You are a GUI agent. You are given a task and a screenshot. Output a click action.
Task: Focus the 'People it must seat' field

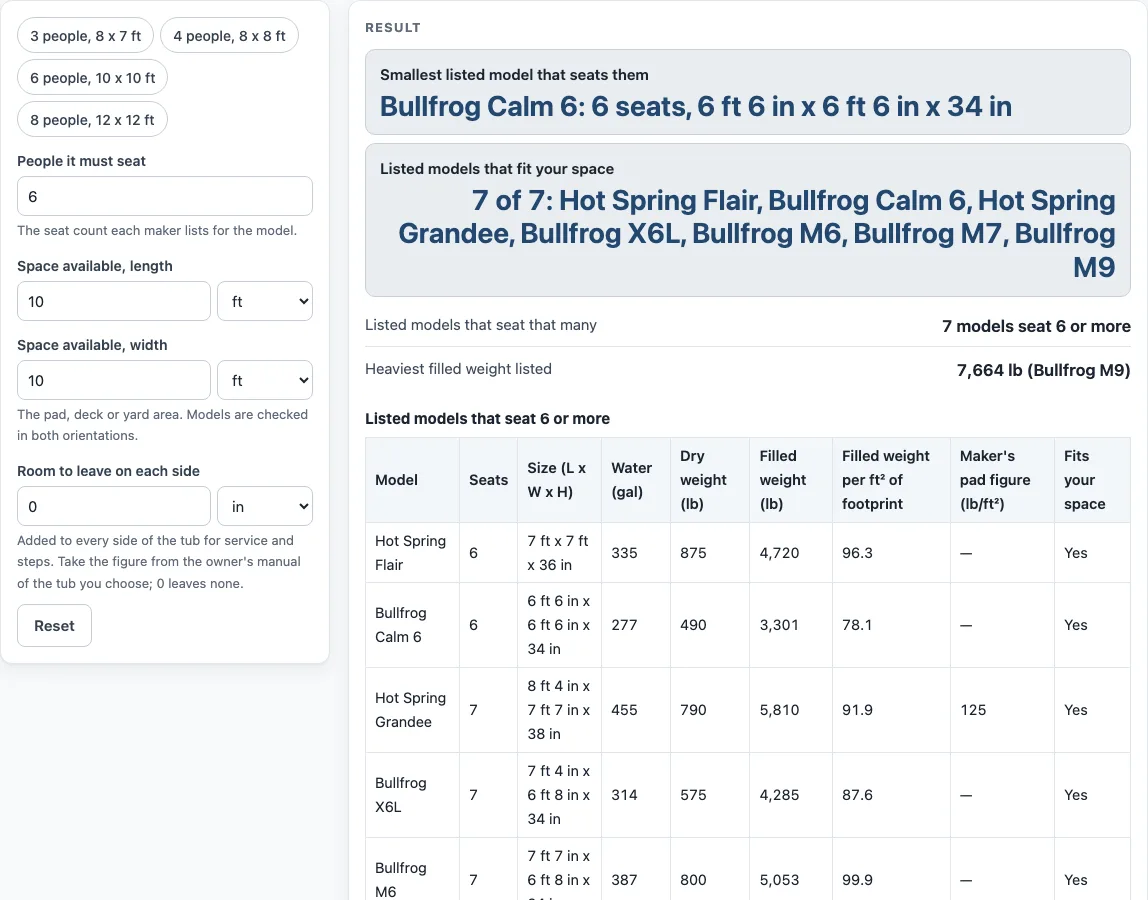pos(165,196)
